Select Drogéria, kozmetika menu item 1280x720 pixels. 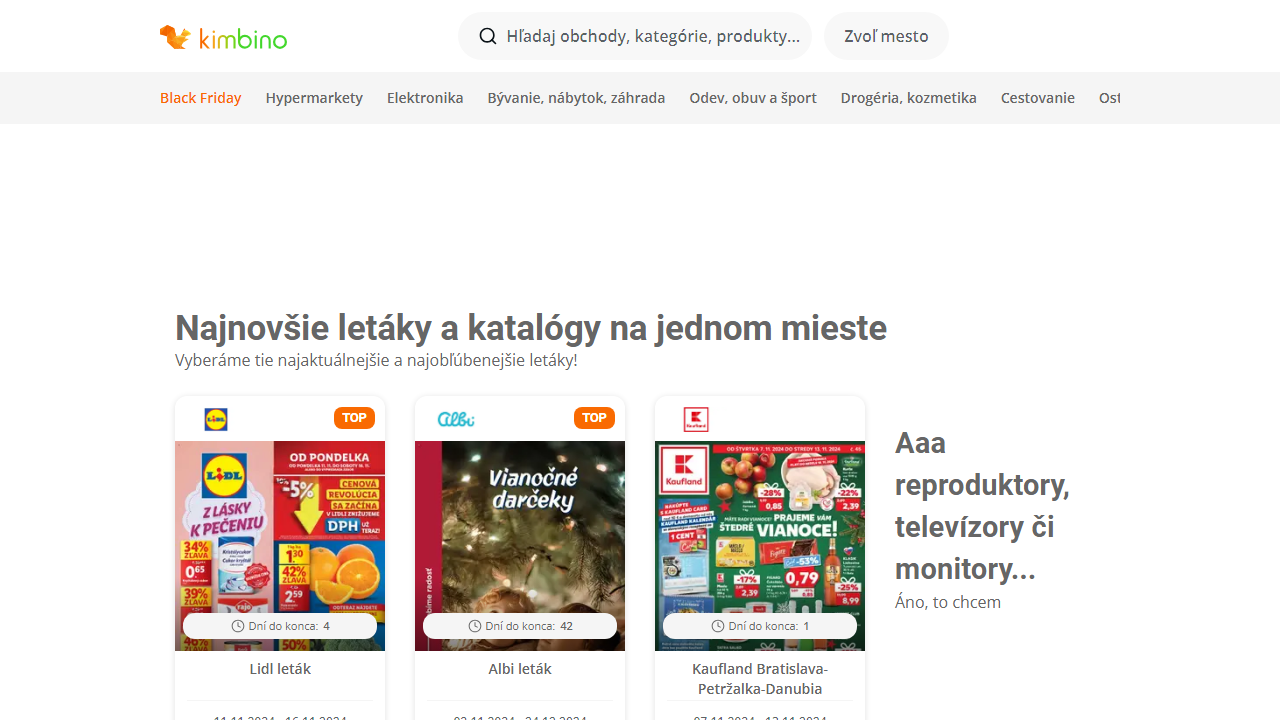coord(909,98)
